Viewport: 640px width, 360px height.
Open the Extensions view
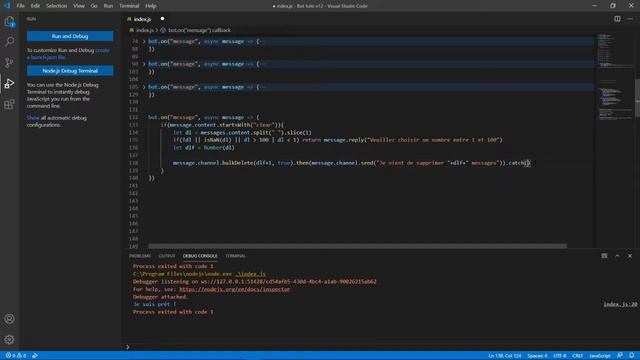9,104
